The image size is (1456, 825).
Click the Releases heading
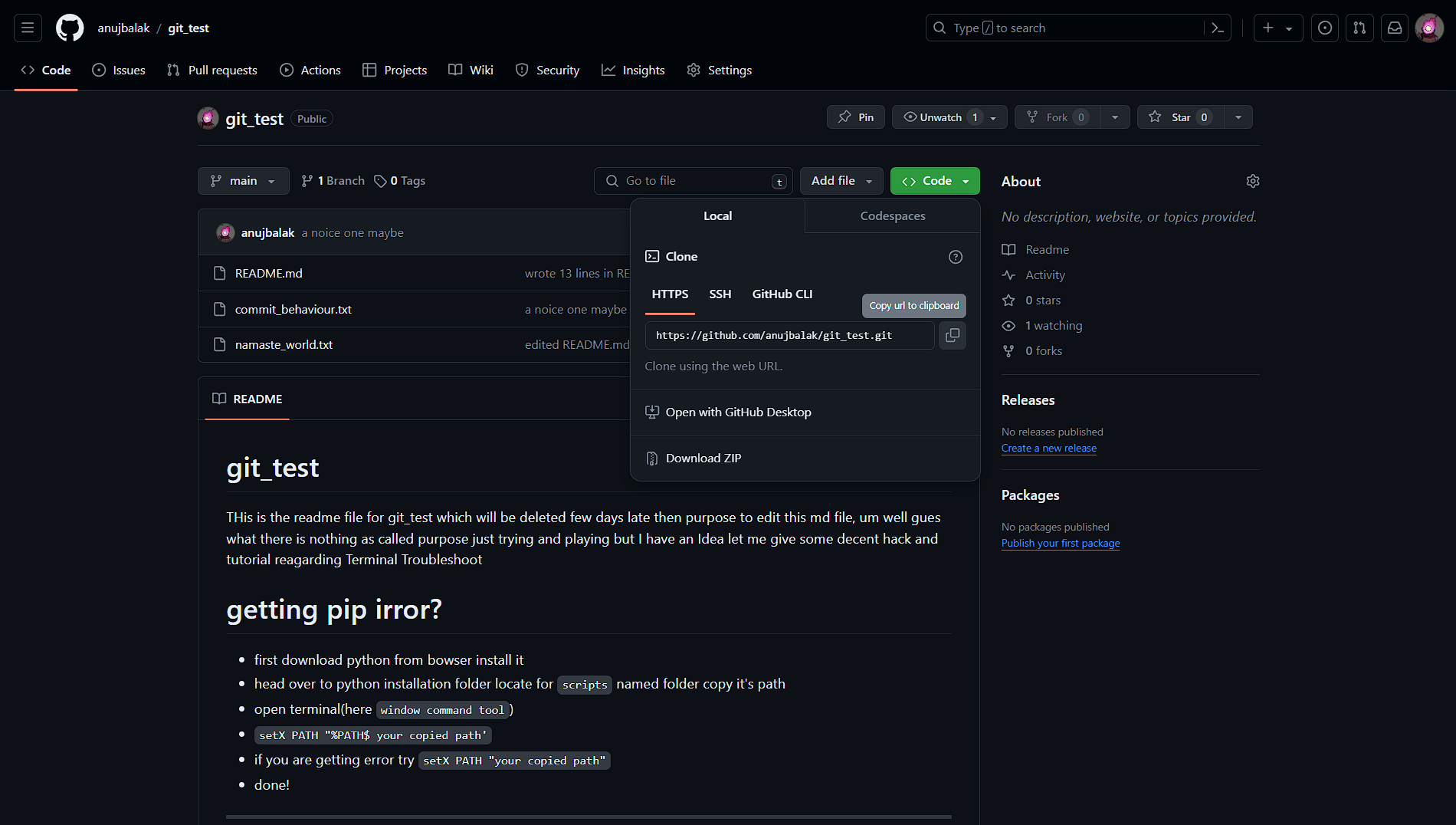1028,400
